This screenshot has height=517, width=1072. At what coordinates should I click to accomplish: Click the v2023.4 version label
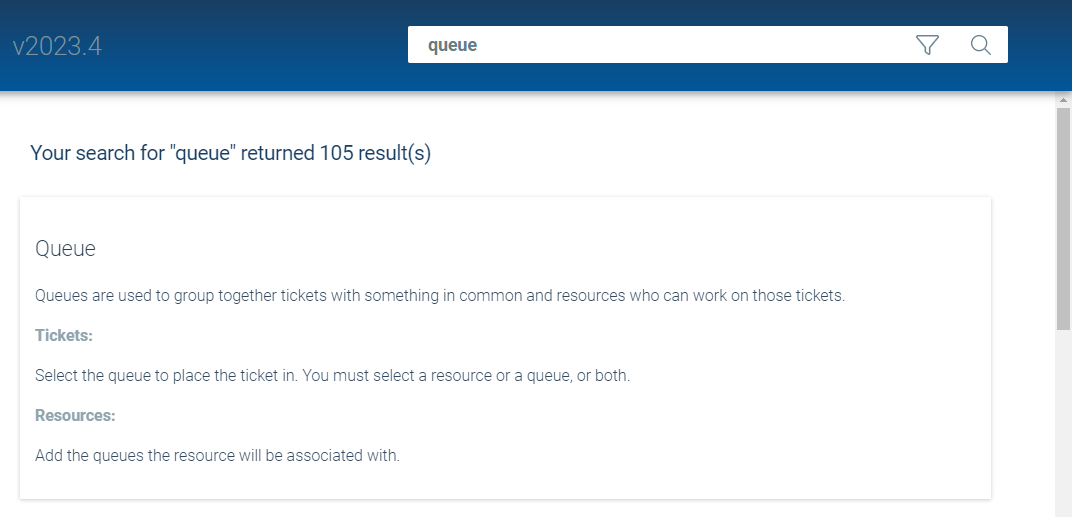pyautogui.click(x=57, y=47)
